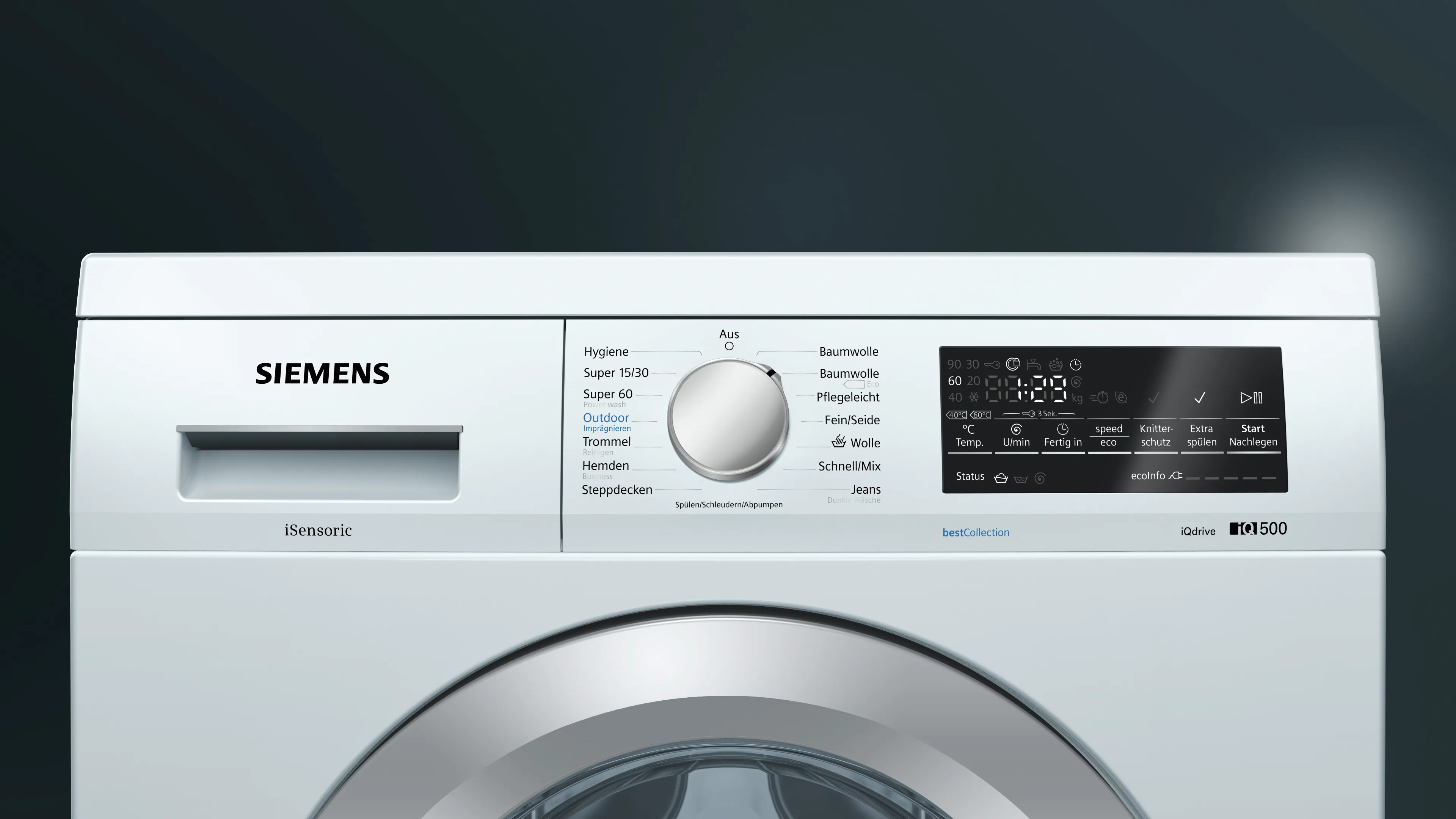
Task: Select the Spülen/Schleudern/Abpumpen program
Action: tap(728, 505)
